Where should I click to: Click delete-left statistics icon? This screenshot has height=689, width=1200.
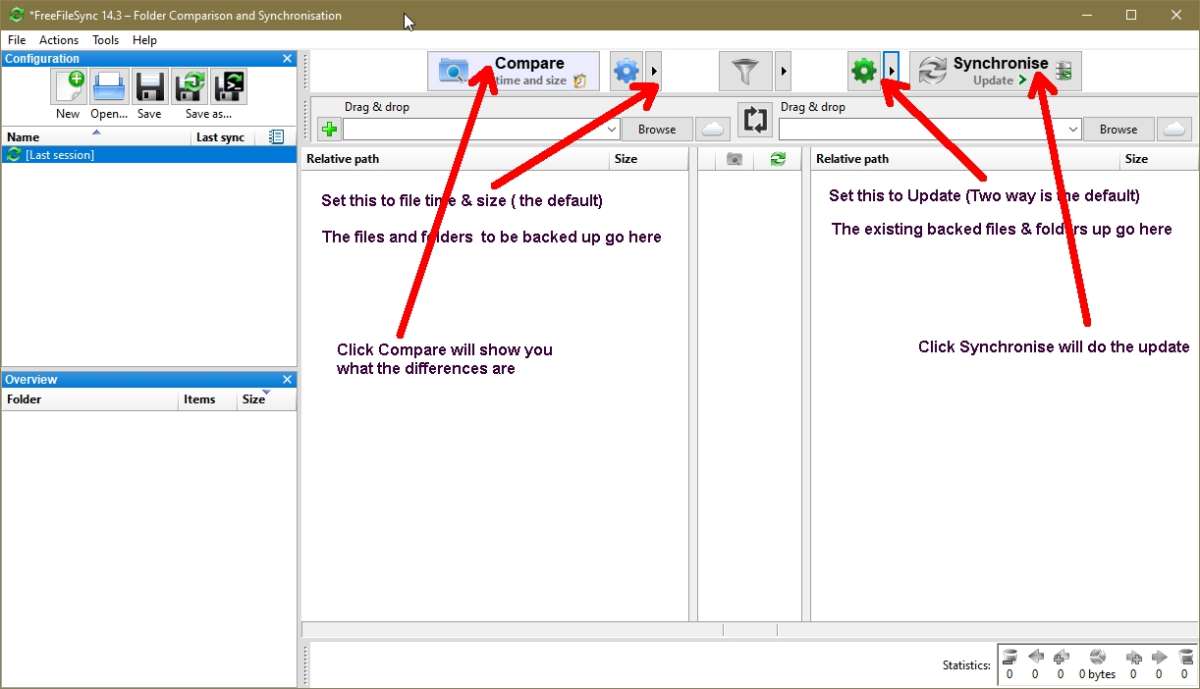(1009, 657)
